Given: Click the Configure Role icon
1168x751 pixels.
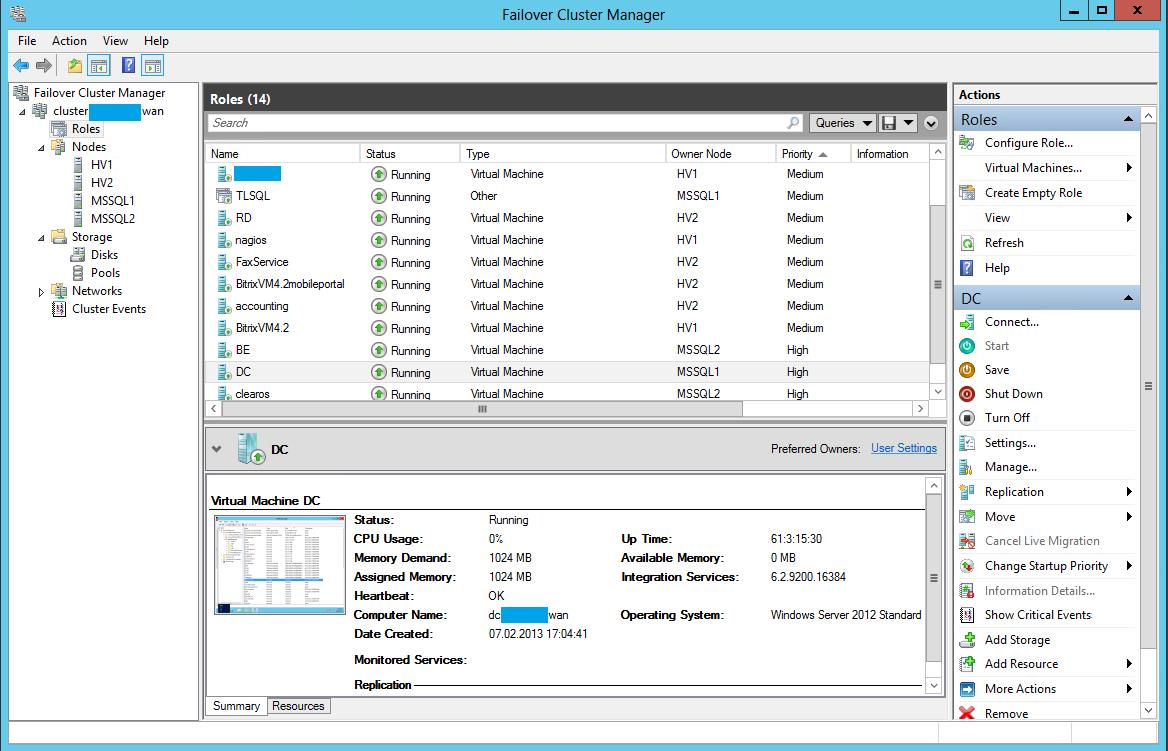Looking at the screenshot, I should click(967, 143).
